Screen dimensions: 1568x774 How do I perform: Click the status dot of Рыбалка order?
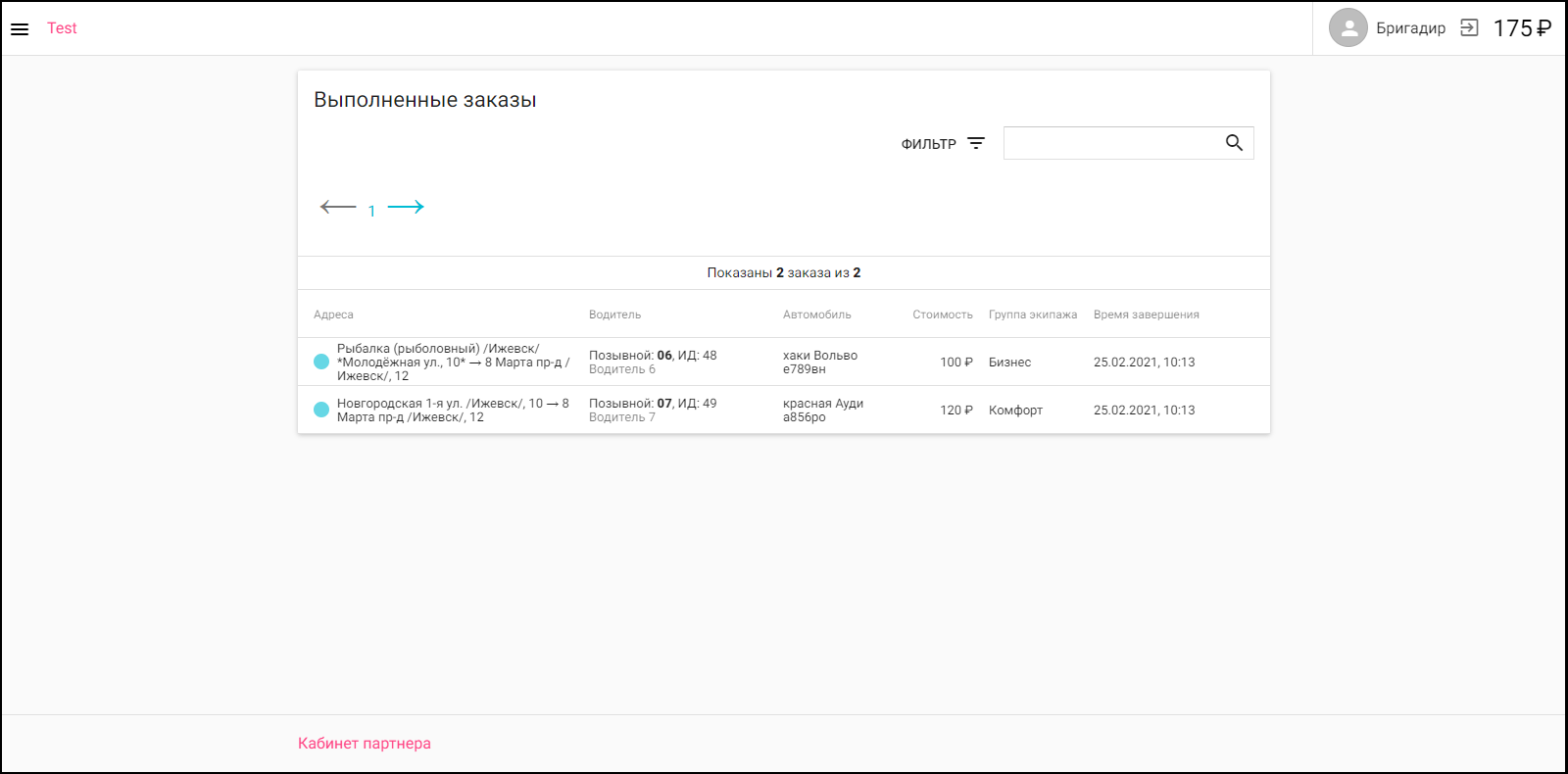point(321,362)
